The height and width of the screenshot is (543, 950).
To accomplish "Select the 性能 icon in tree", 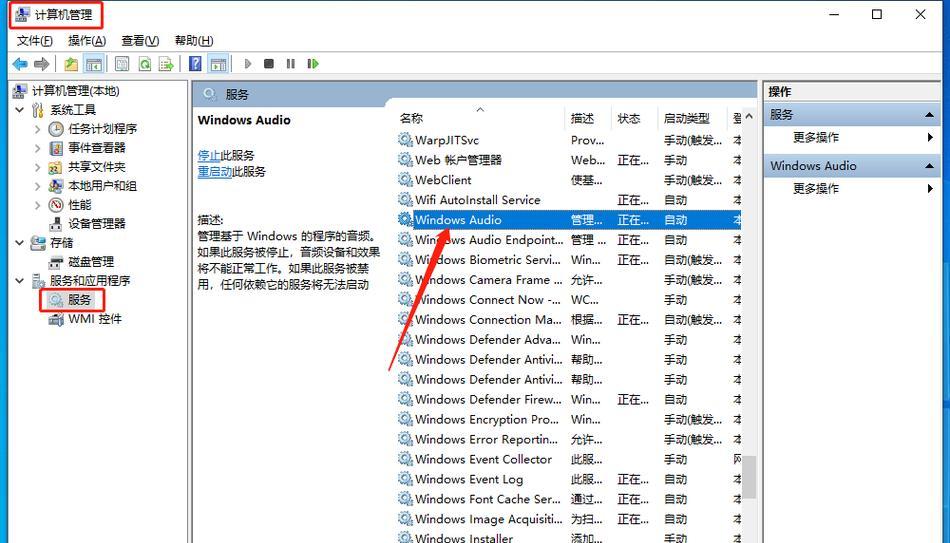I will pyautogui.click(x=56, y=205).
